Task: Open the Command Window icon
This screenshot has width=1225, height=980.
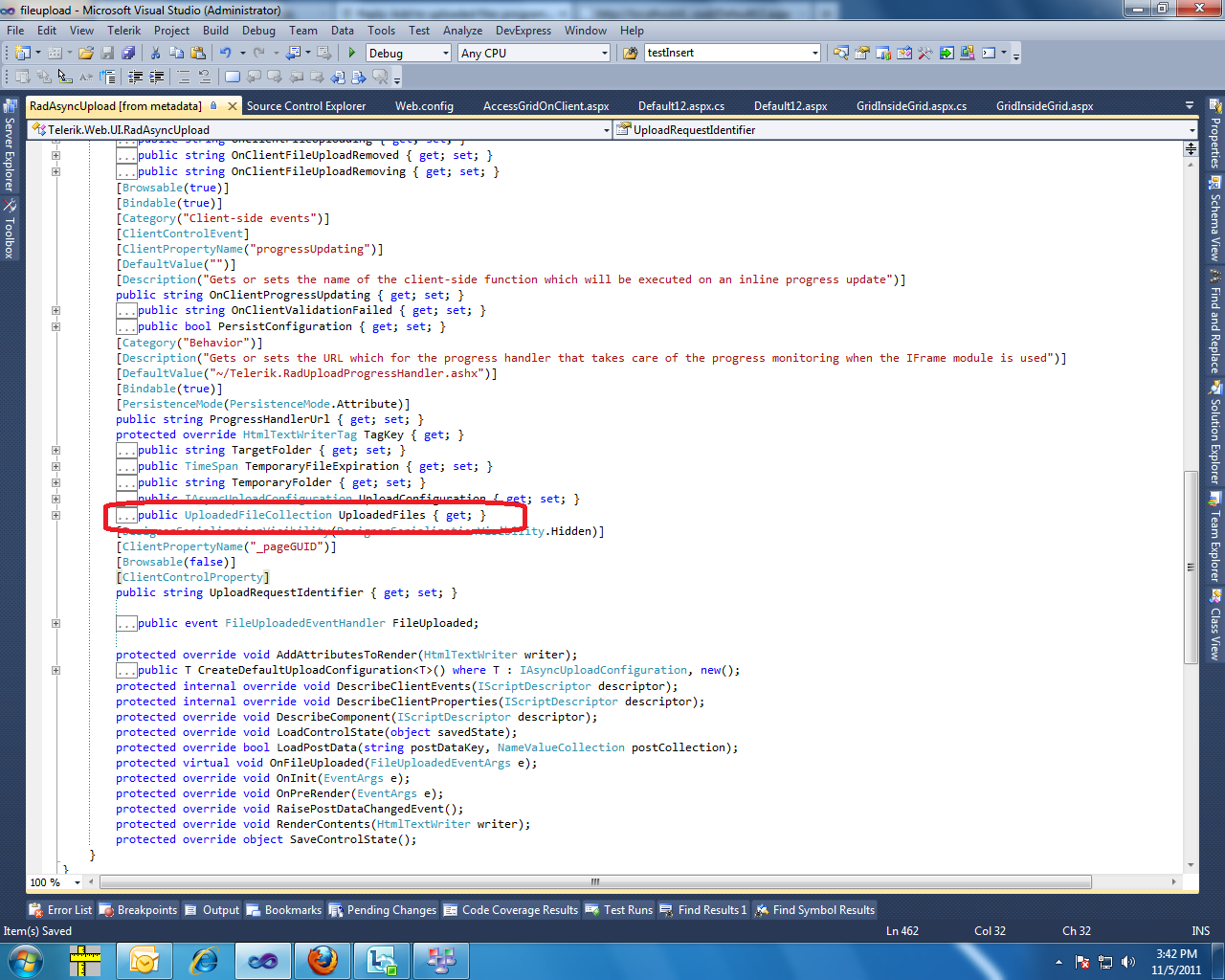Action: click(989, 53)
